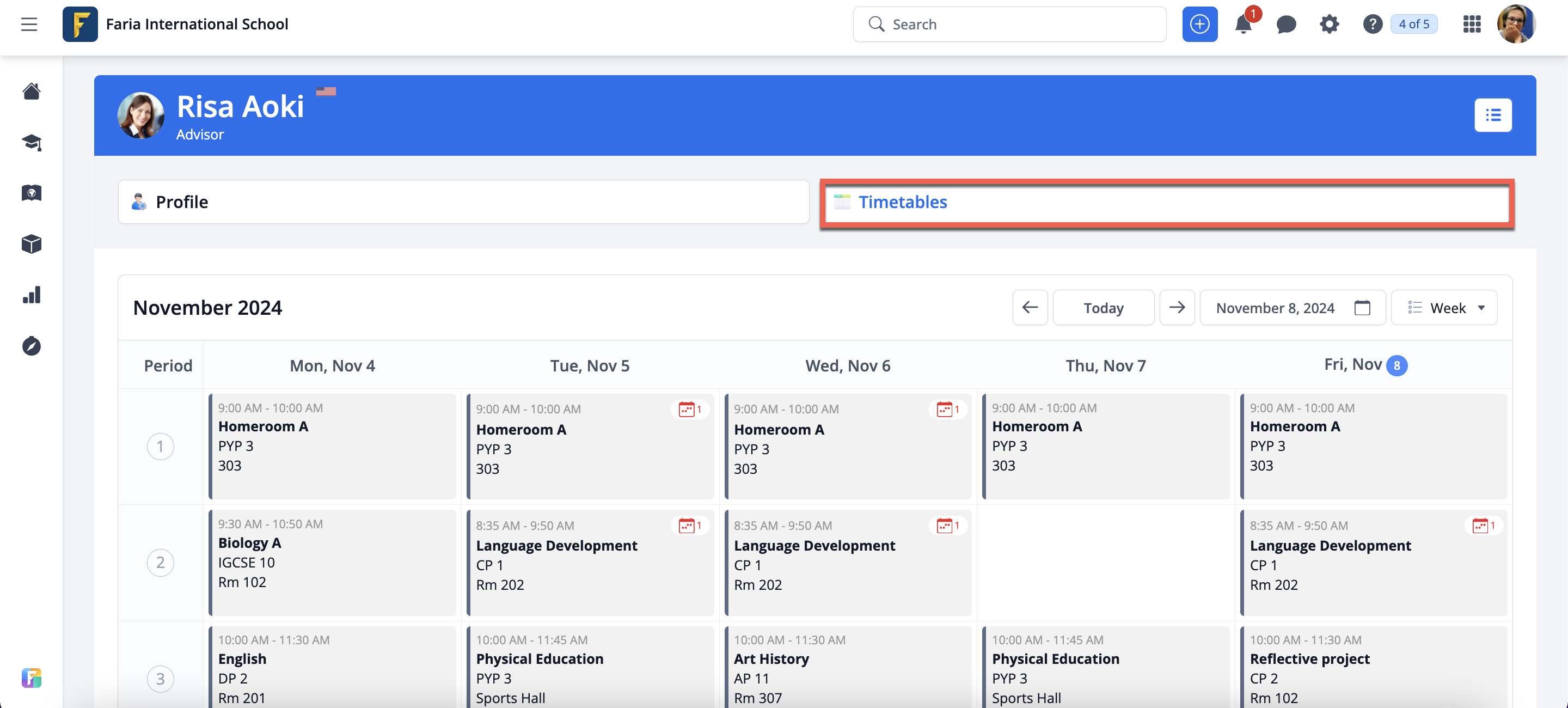Click the list view toggle in the Risa Aoki header
1568x708 pixels.
pos(1492,115)
